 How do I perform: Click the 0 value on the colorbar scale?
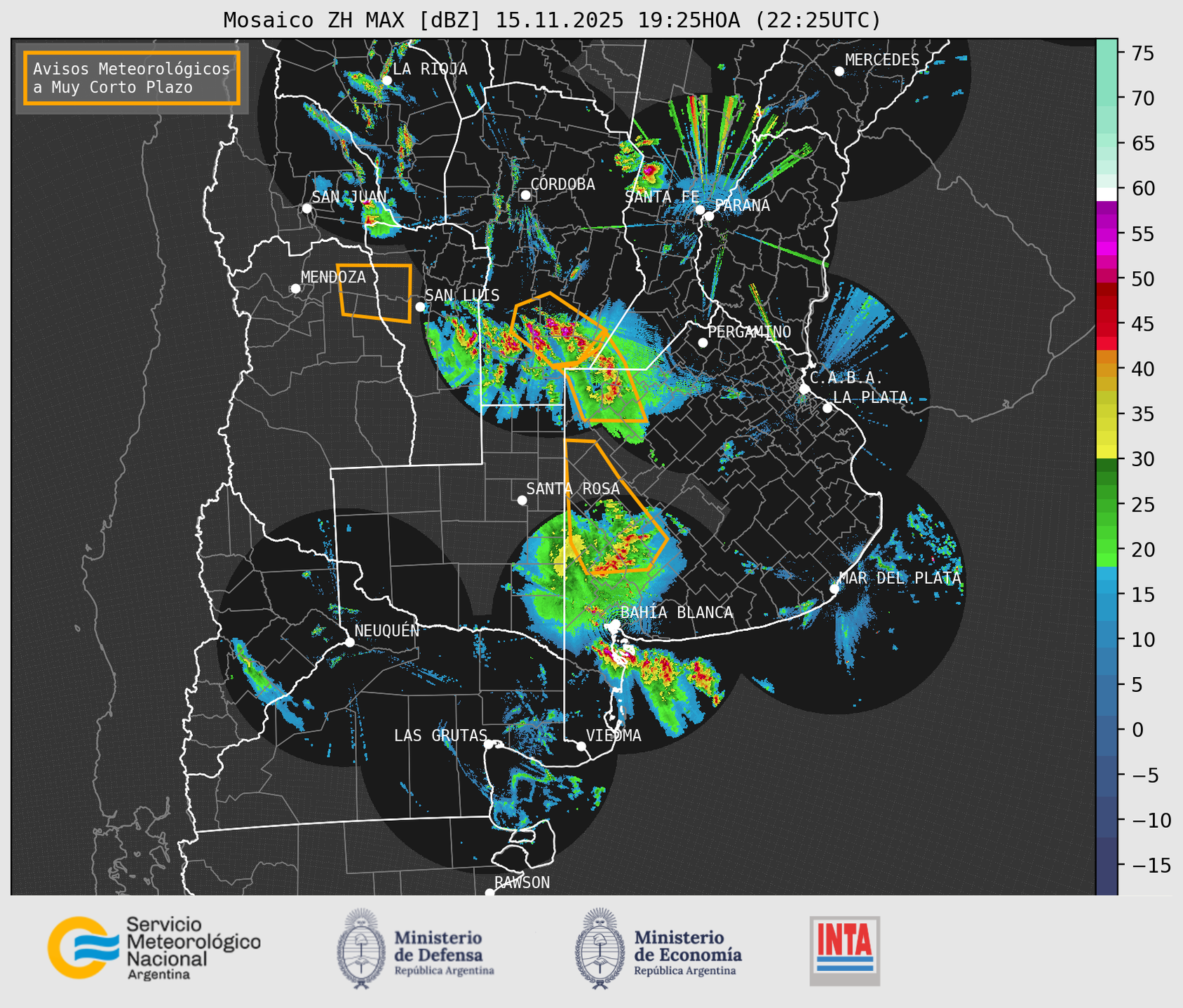[x=1137, y=730]
